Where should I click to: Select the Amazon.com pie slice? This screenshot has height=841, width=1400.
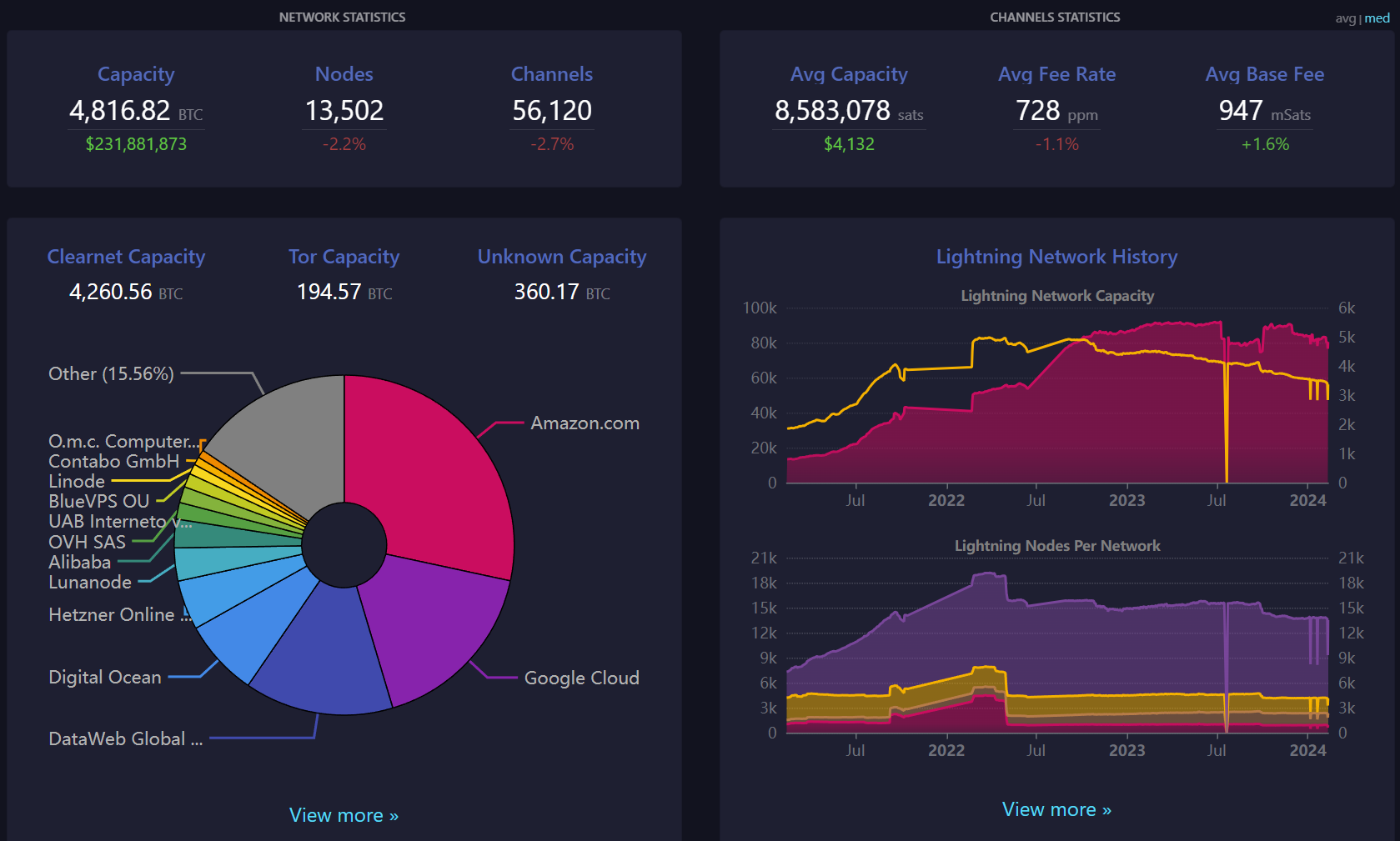tap(434, 475)
